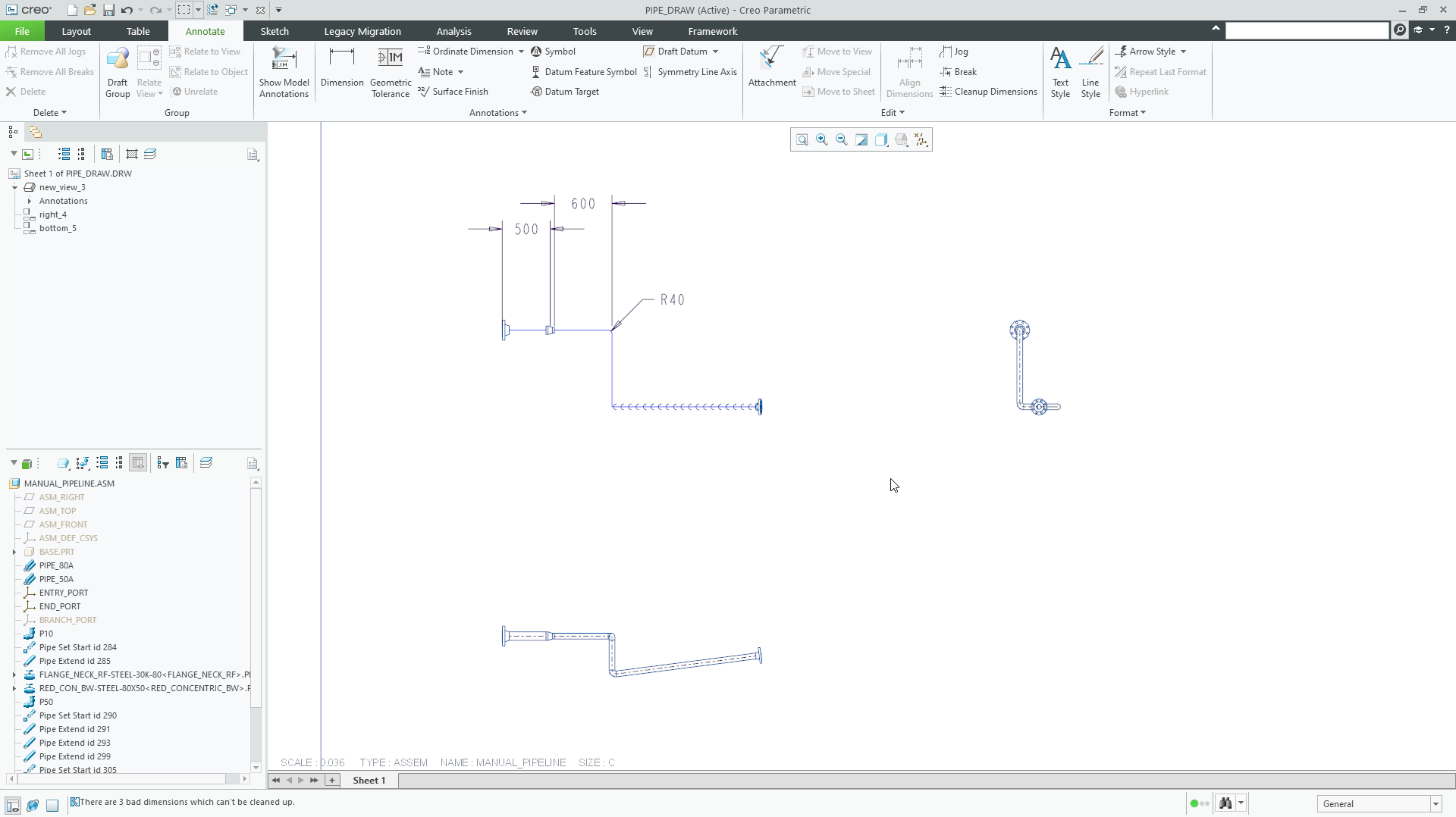Insert a Datum Feature Symbol

583,72
